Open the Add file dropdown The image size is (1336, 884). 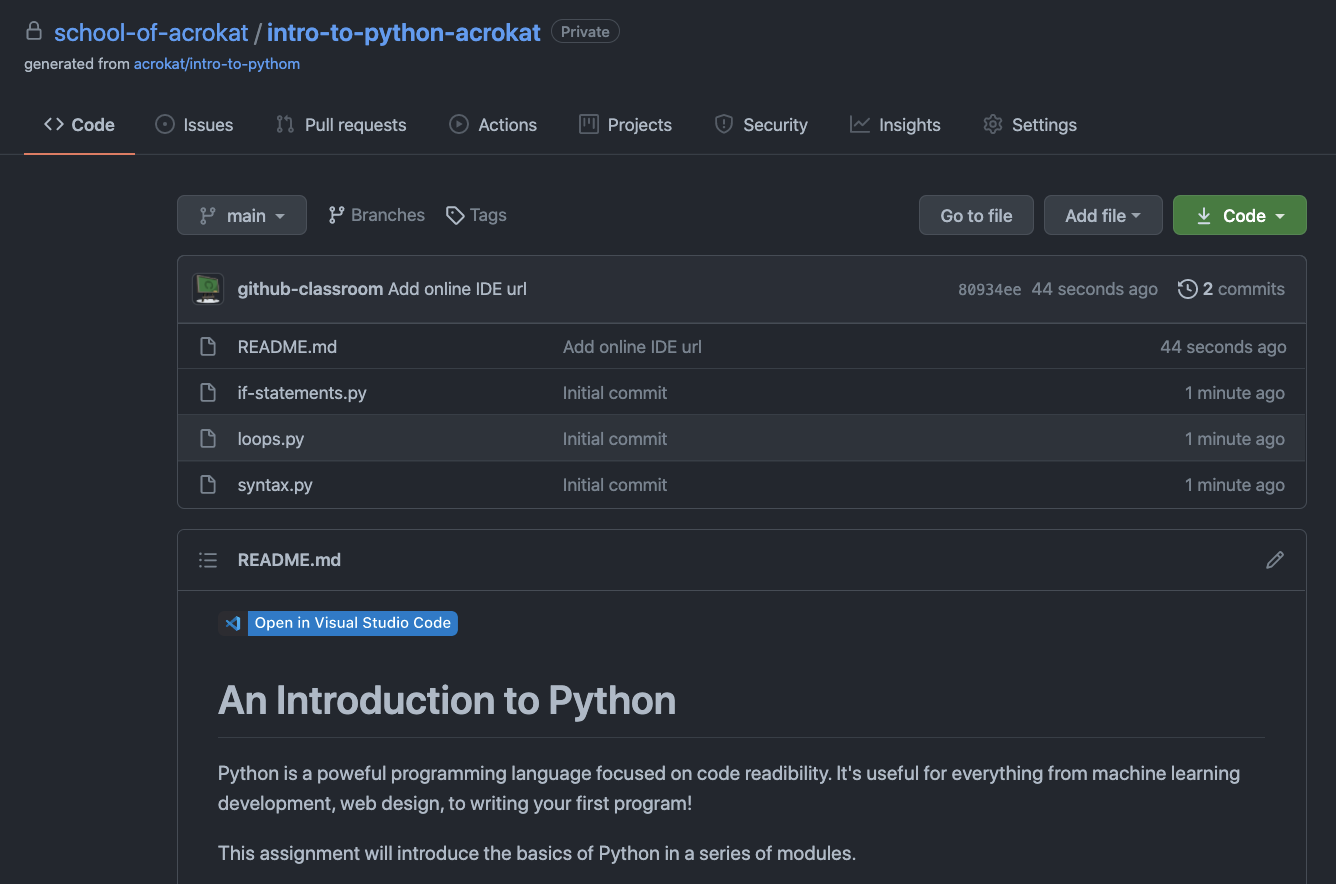point(1102,216)
